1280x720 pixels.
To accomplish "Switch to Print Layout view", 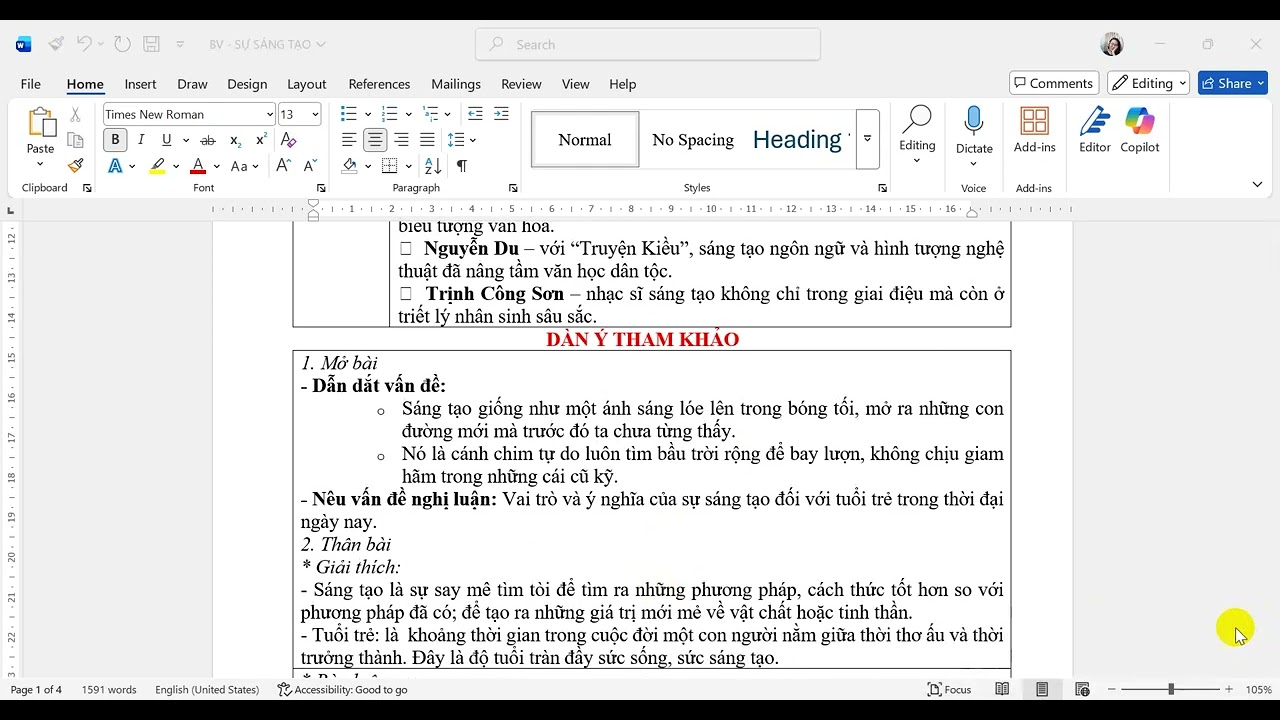I will [1042, 689].
